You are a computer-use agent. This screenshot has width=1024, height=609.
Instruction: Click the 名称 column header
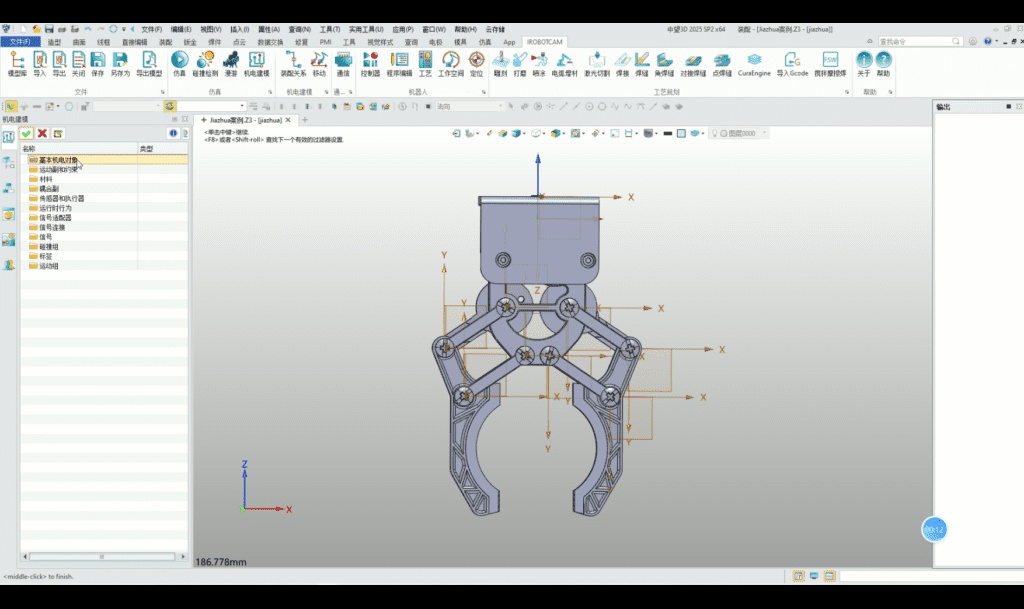(x=79, y=149)
